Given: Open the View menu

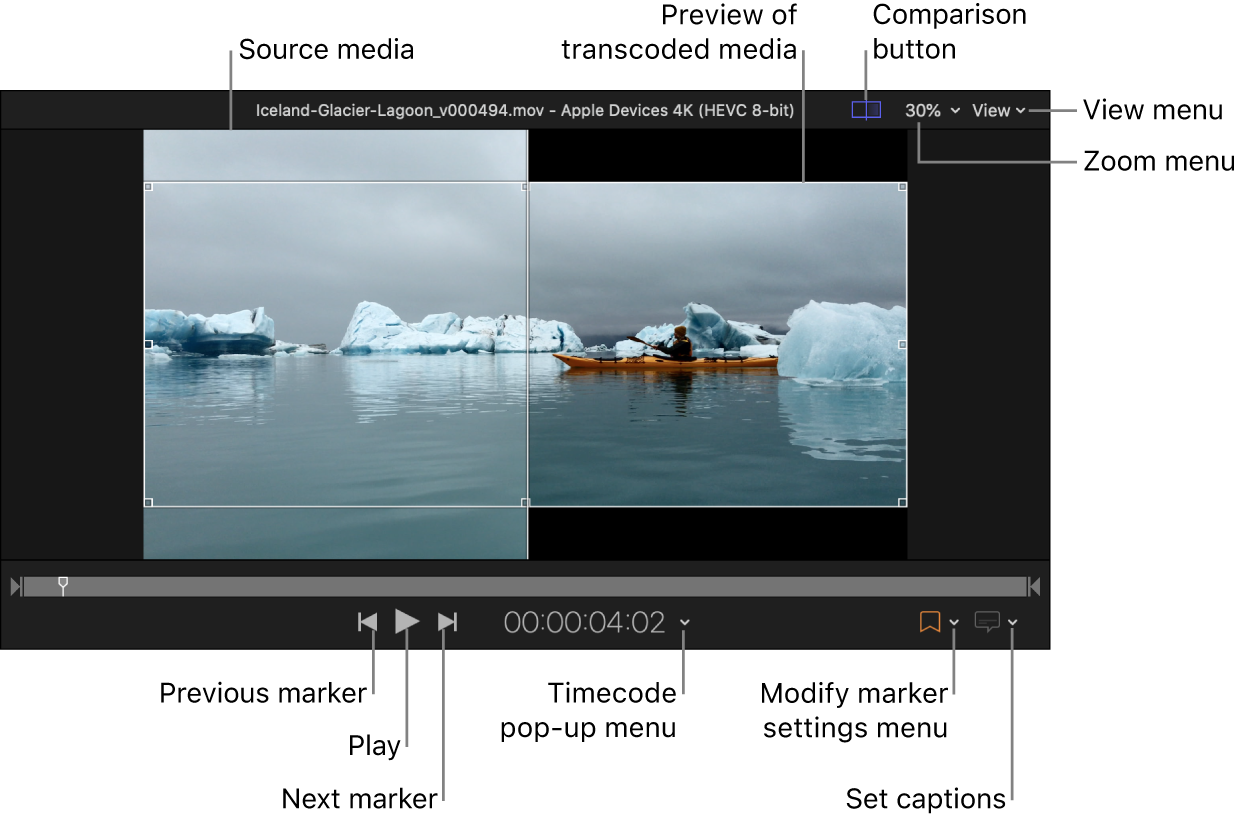Looking at the screenshot, I should [x=998, y=111].
